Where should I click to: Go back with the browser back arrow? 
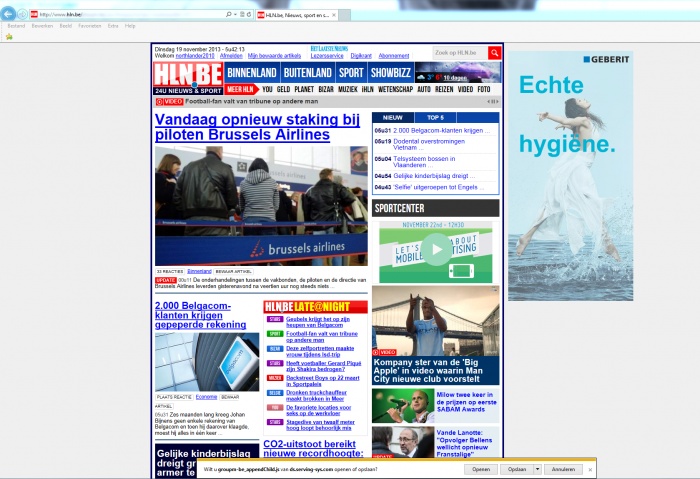tap(8, 14)
